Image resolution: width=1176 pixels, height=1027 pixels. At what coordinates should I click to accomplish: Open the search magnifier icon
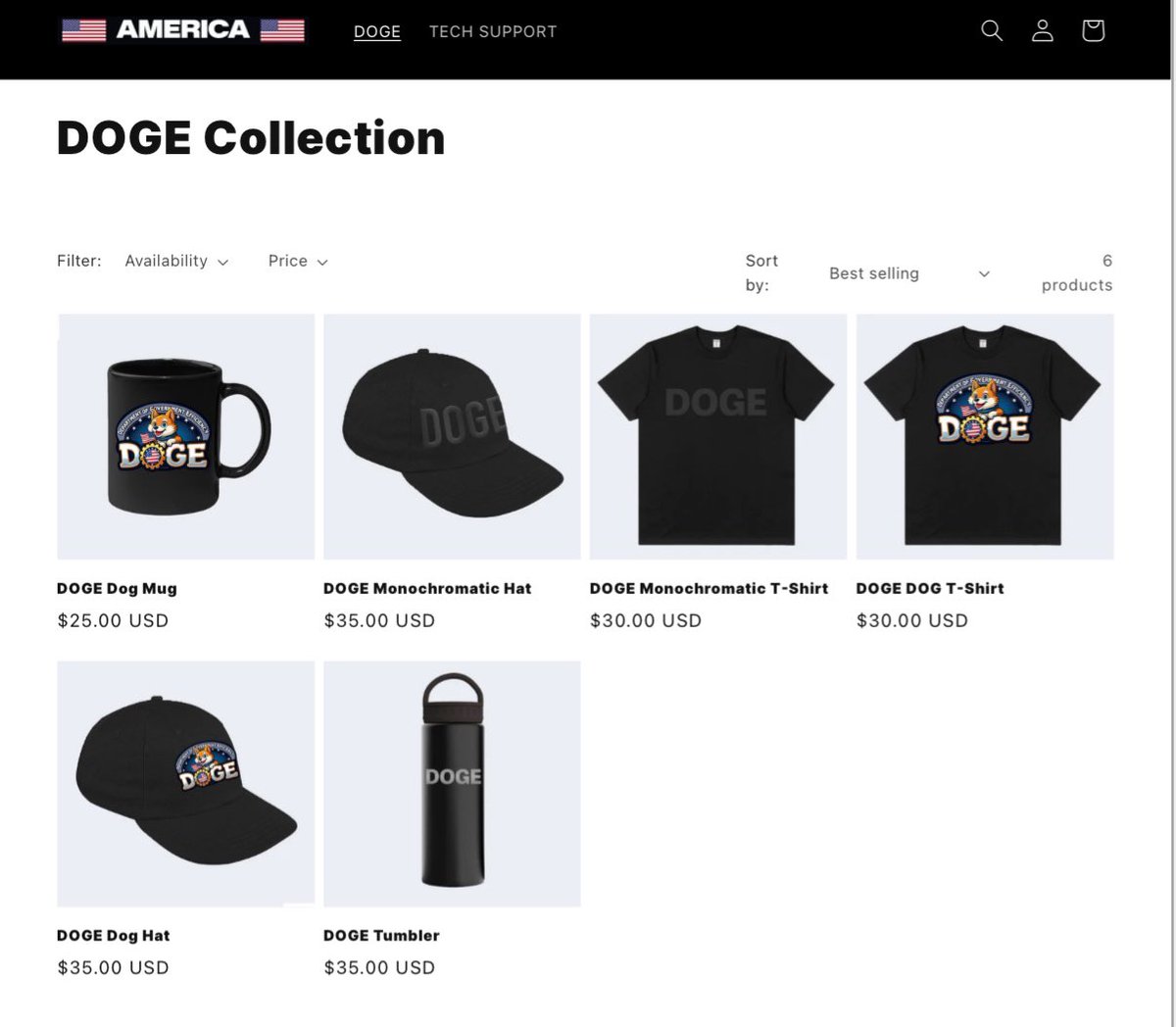(992, 30)
